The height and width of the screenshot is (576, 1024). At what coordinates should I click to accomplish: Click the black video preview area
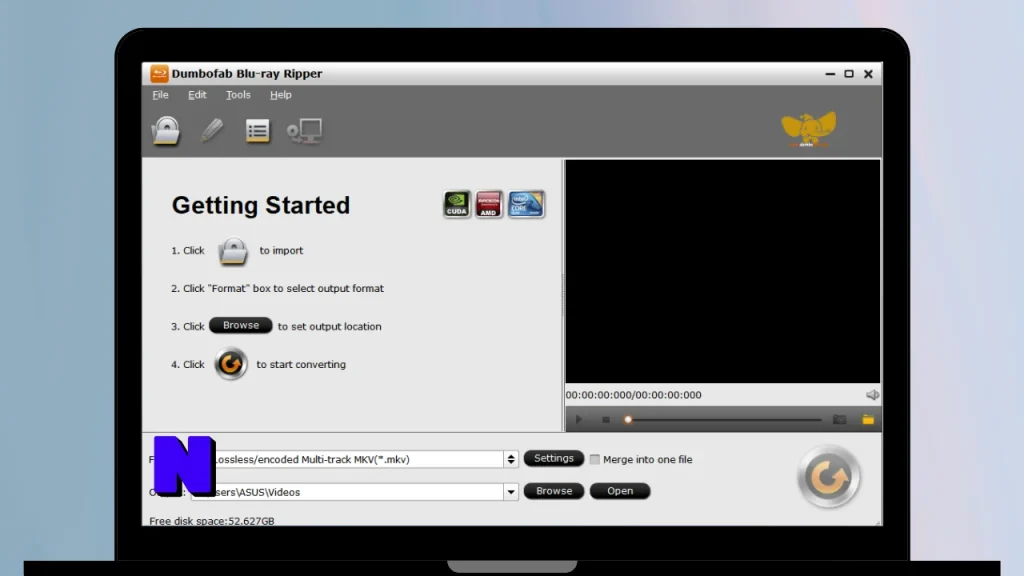pos(722,272)
